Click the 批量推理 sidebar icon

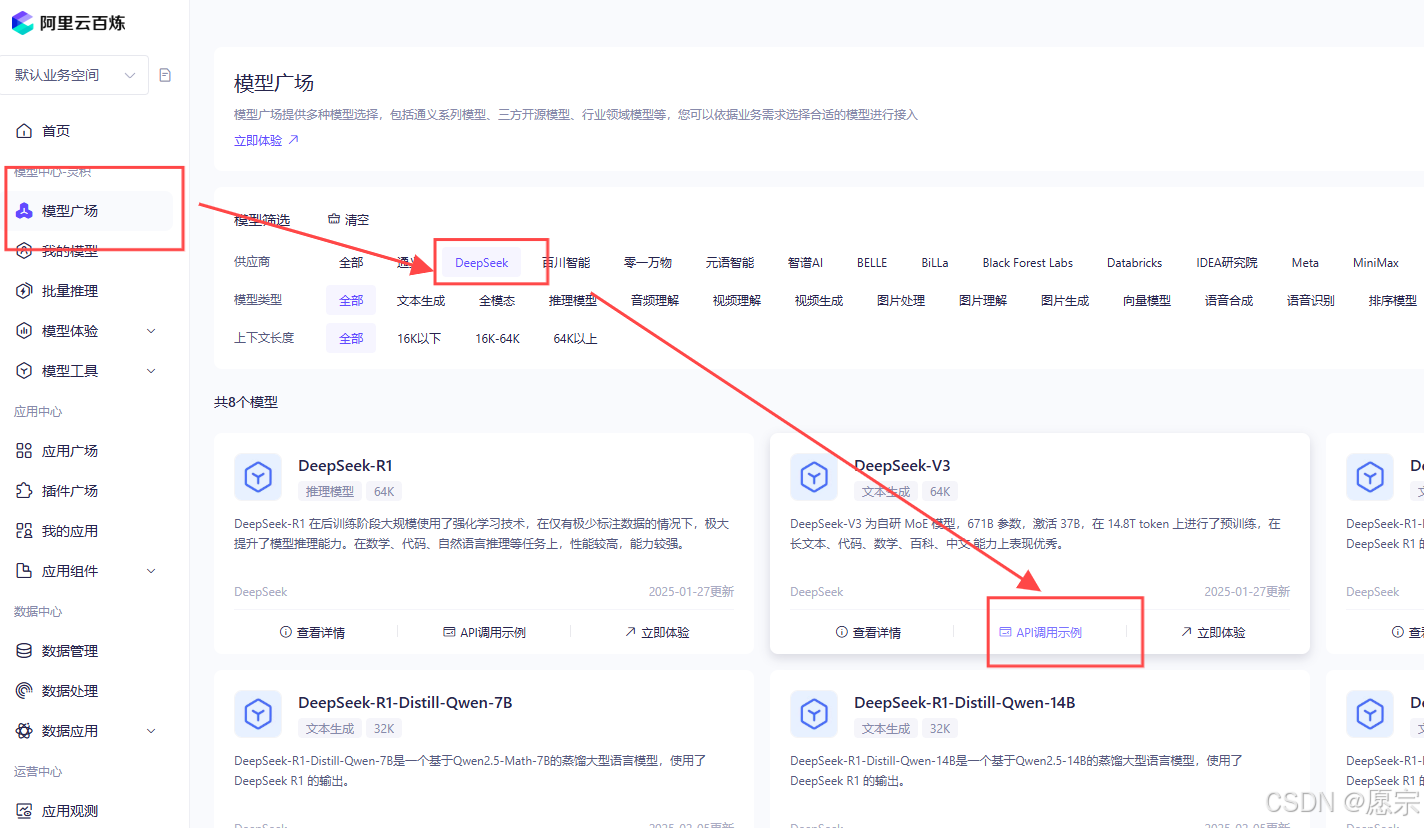(x=25, y=291)
